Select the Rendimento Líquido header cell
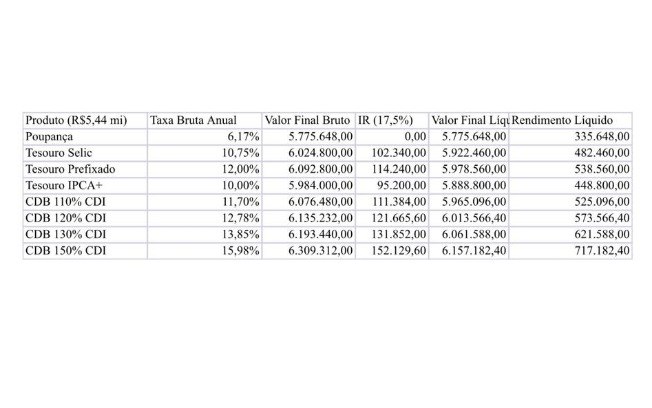 (x=570, y=121)
